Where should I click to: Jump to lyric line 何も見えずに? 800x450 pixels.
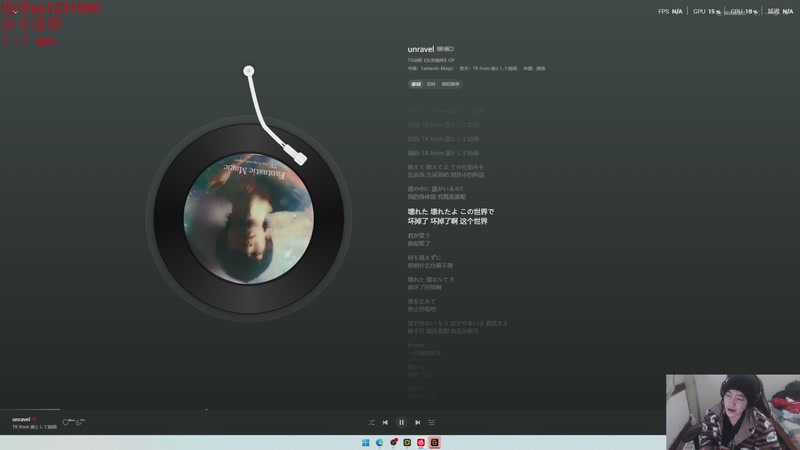[x=424, y=258]
